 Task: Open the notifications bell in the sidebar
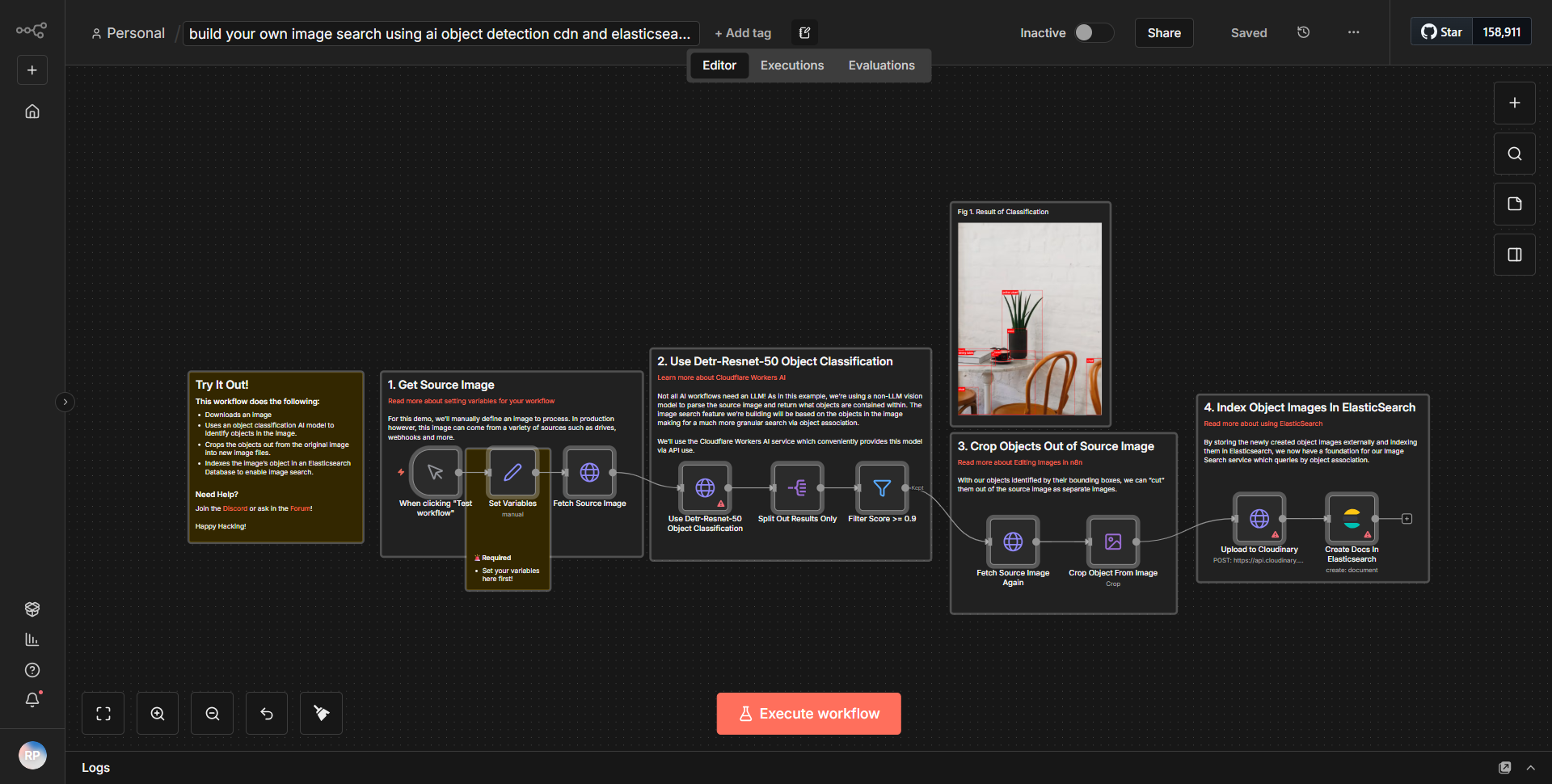click(32, 700)
